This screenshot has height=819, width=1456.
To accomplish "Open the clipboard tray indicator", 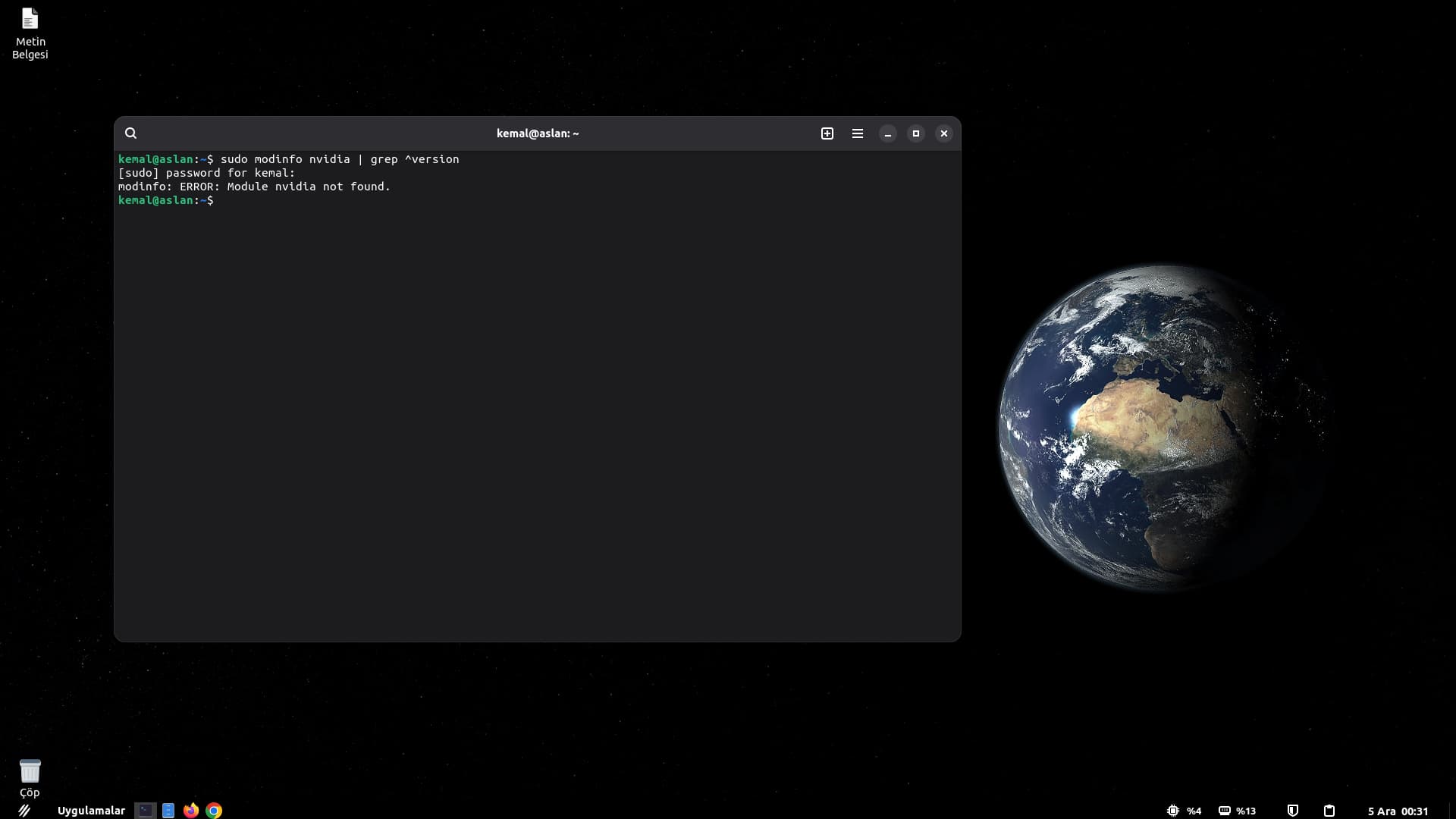I will 1329,811.
